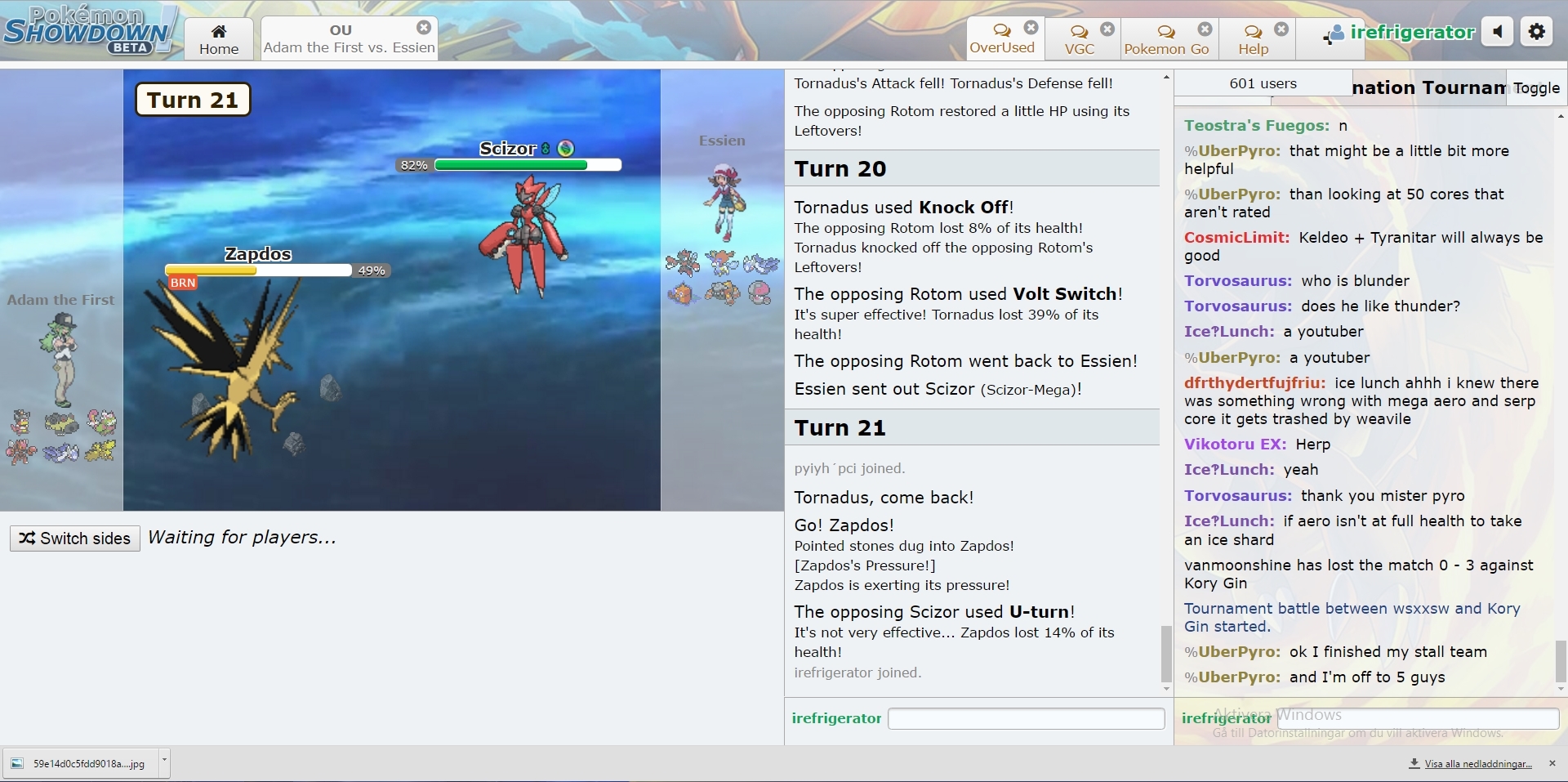Screen dimensions: 1568x782
Task: Click Scizor icon in Adam the First's team
Action: tap(21, 450)
